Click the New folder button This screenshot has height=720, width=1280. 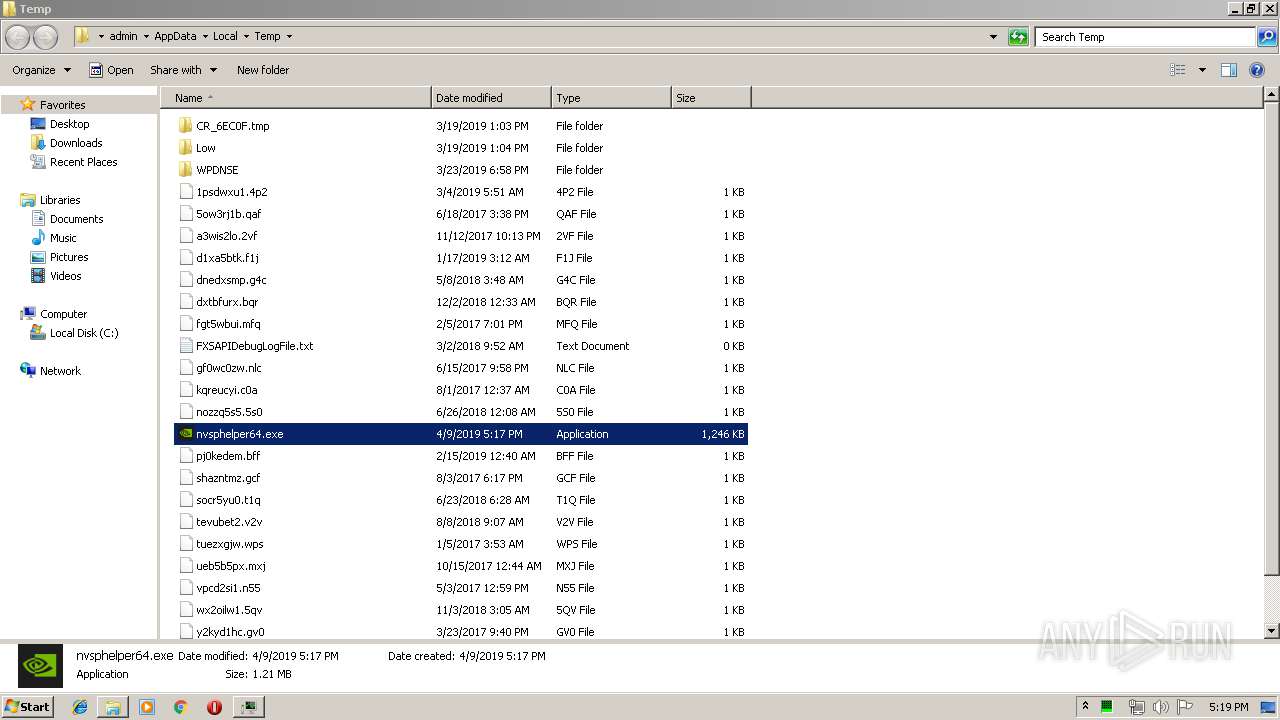pos(263,70)
